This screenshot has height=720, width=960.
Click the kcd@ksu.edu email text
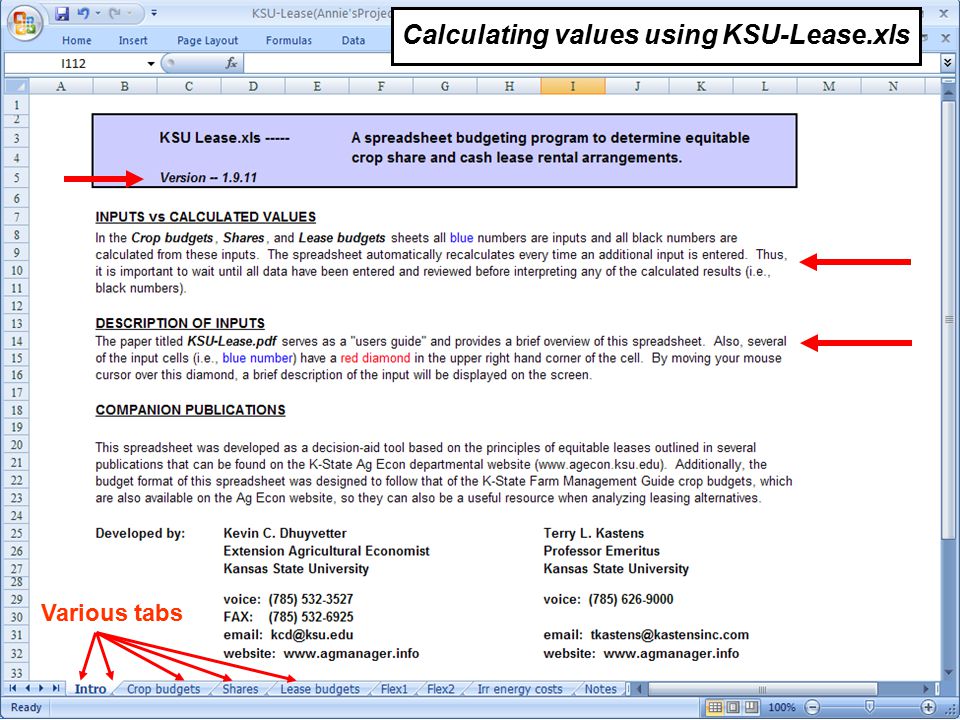coord(312,635)
